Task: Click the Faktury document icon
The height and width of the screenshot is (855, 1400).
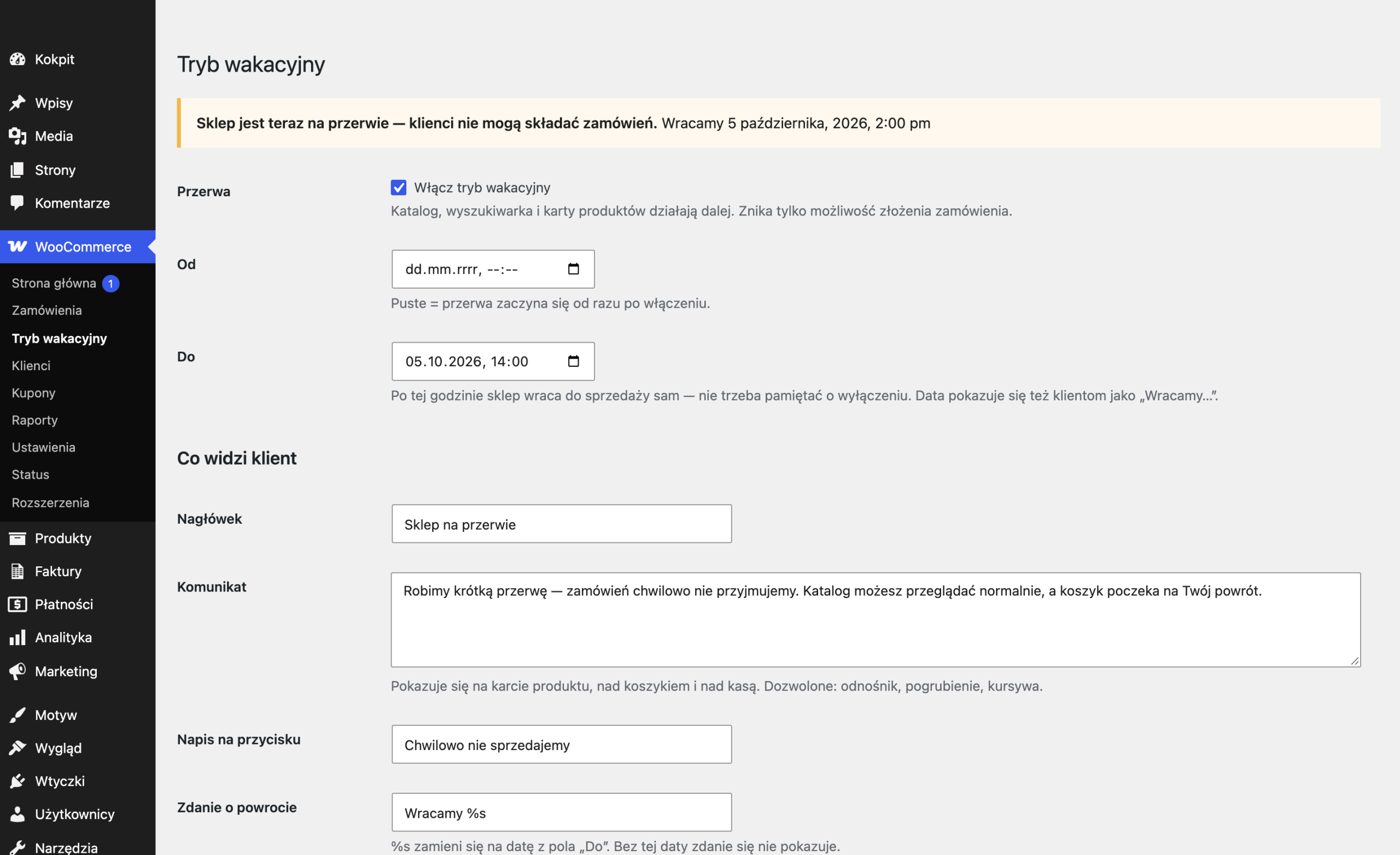Action: [17, 571]
